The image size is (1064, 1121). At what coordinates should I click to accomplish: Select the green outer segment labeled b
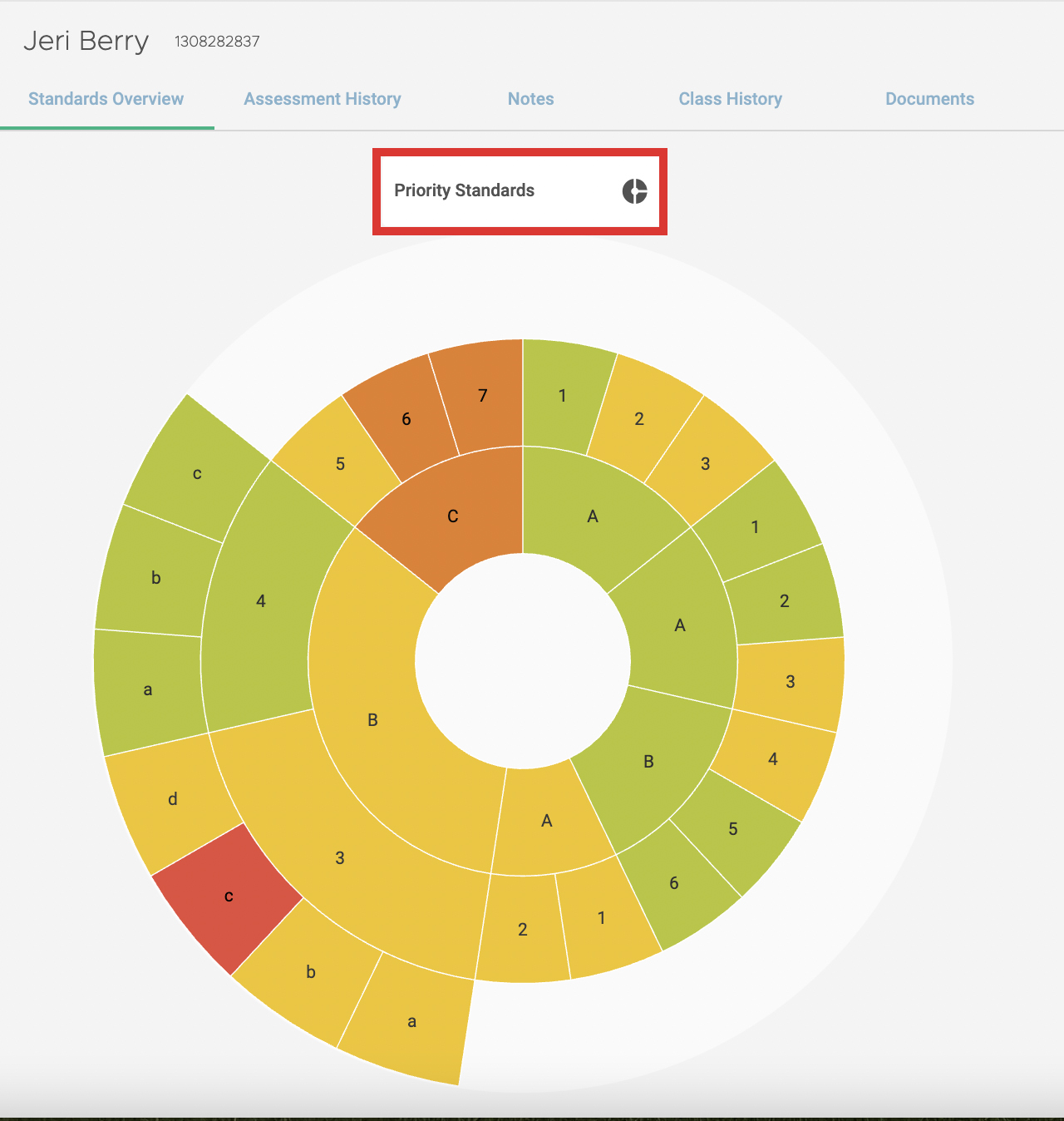point(155,577)
